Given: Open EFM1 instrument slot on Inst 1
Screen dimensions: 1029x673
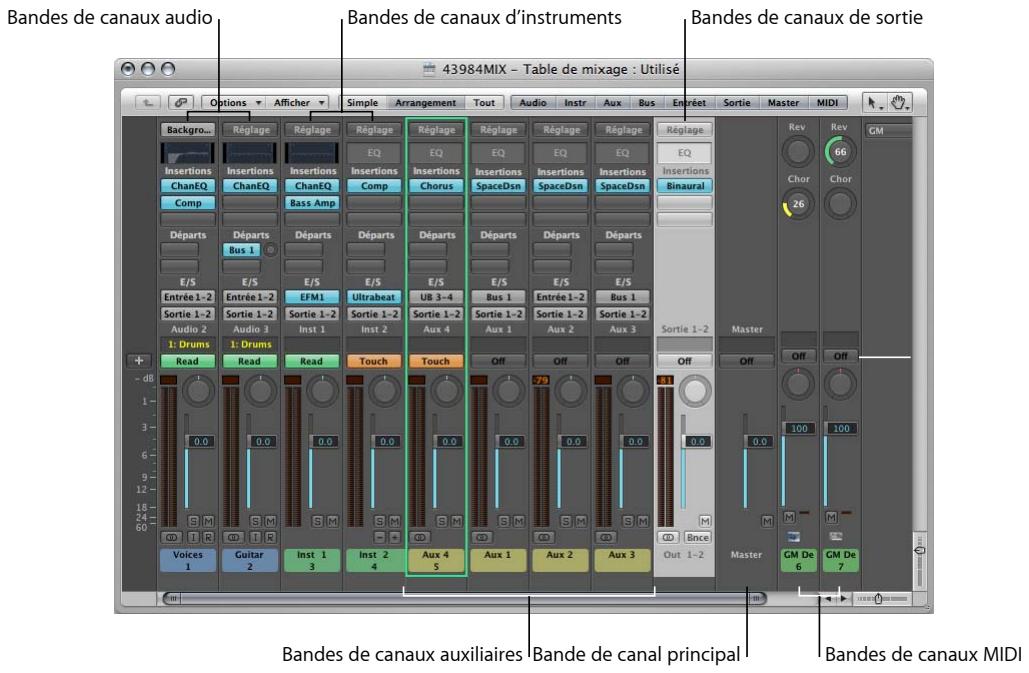Looking at the screenshot, I should click(312, 297).
